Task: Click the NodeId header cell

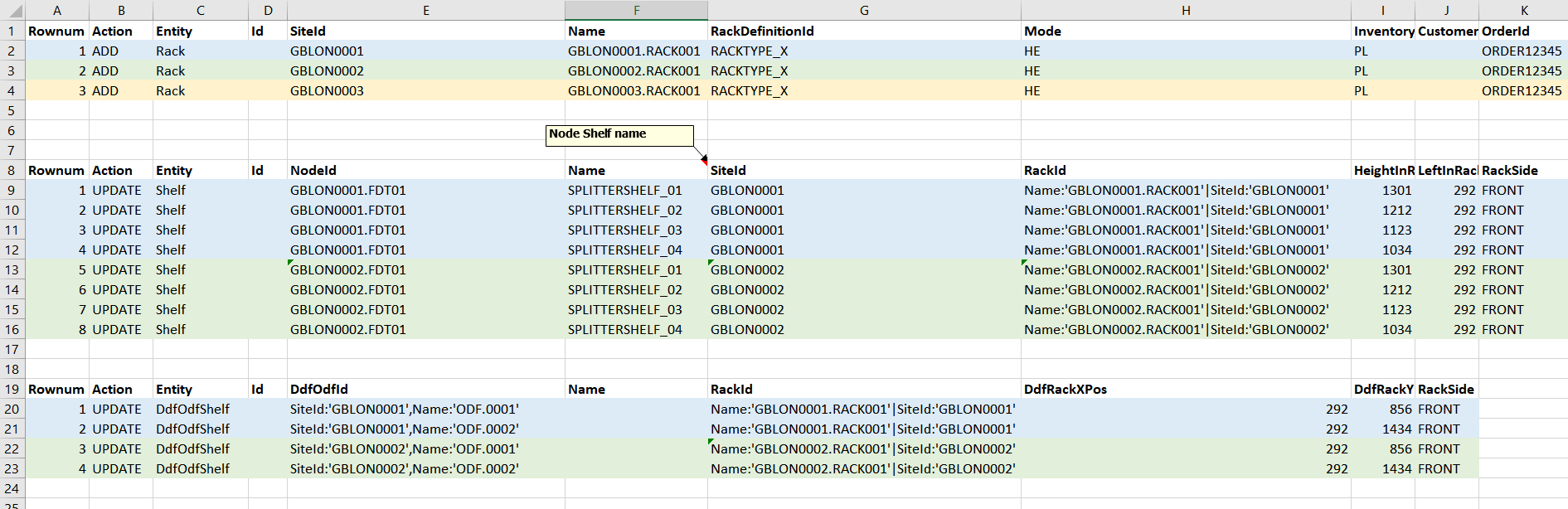Action: [x=426, y=170]
